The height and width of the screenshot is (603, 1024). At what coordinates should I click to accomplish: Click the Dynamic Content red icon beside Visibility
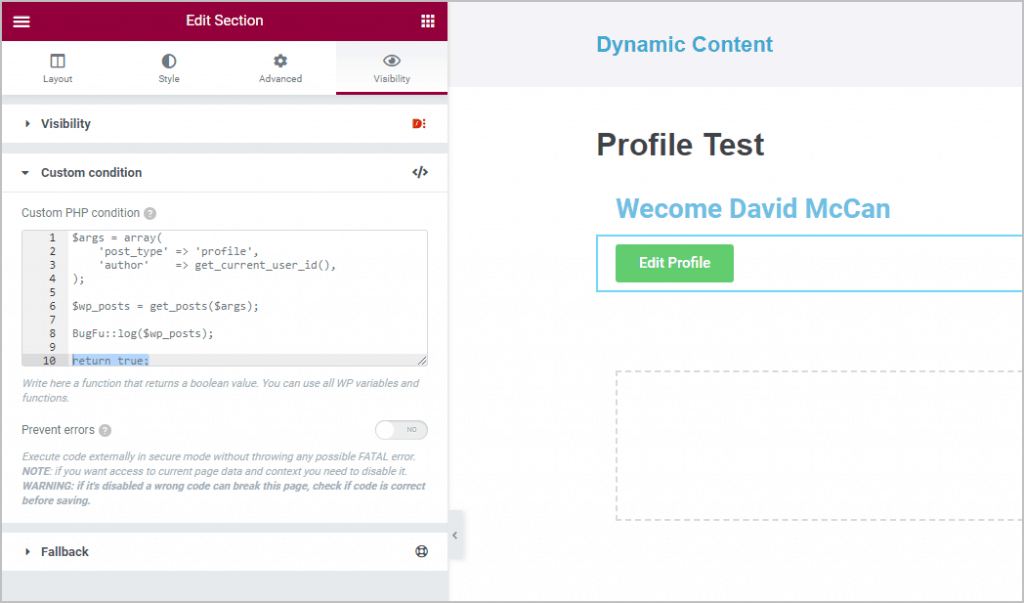point(419,123)
